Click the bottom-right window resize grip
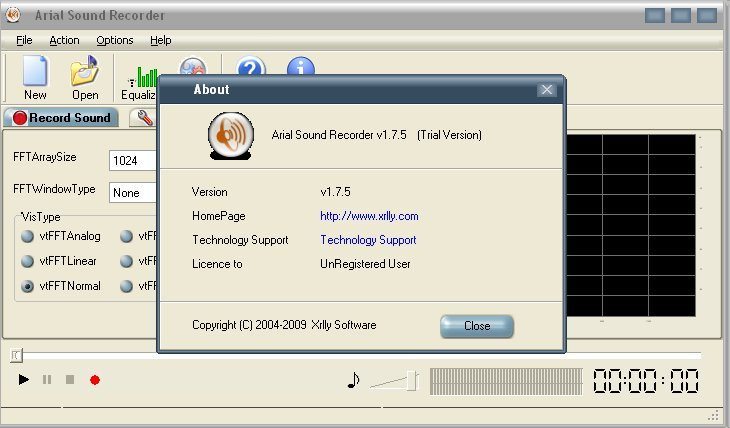Screen dimensions: 730x428 point(713,415)
